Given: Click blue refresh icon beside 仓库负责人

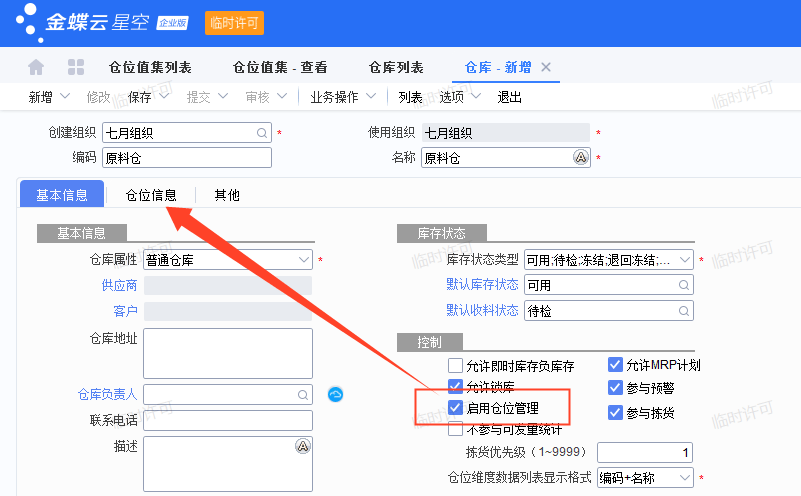Looking at the screenshot, I should coord(335,394).
